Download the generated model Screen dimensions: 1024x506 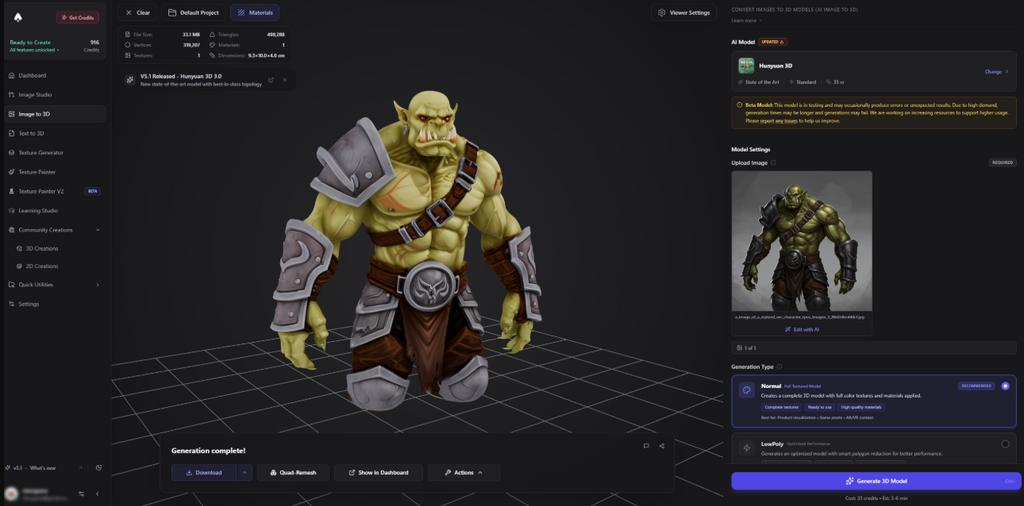tap(204, 473)
